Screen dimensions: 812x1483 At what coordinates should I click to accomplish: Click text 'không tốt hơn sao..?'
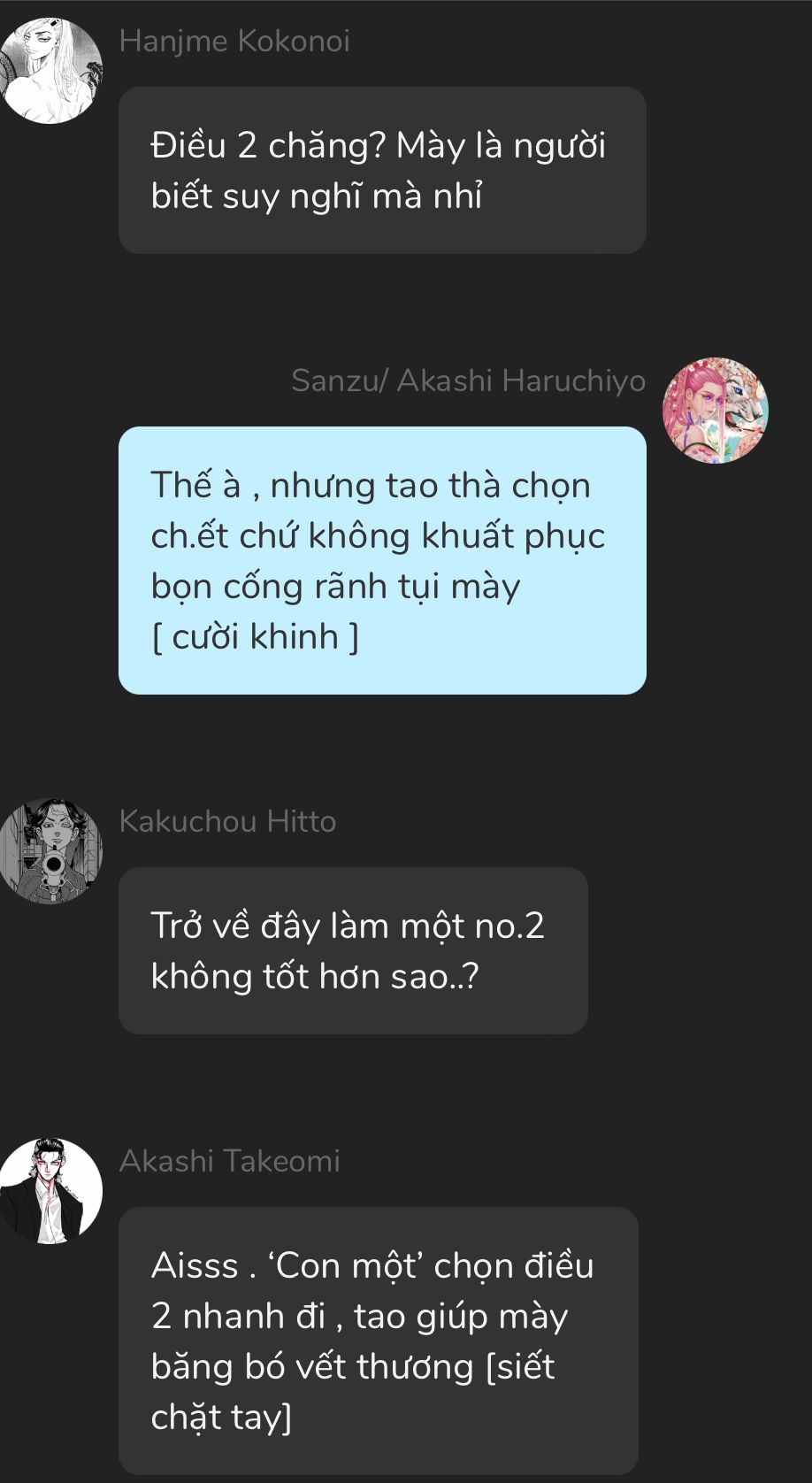[x=315, y=976]
